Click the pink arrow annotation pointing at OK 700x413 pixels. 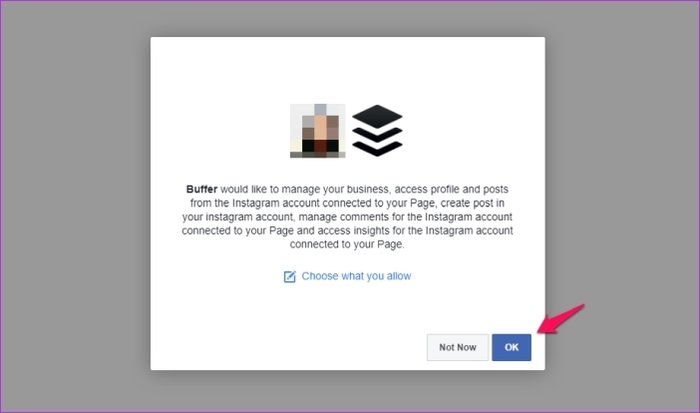point(561,319)
